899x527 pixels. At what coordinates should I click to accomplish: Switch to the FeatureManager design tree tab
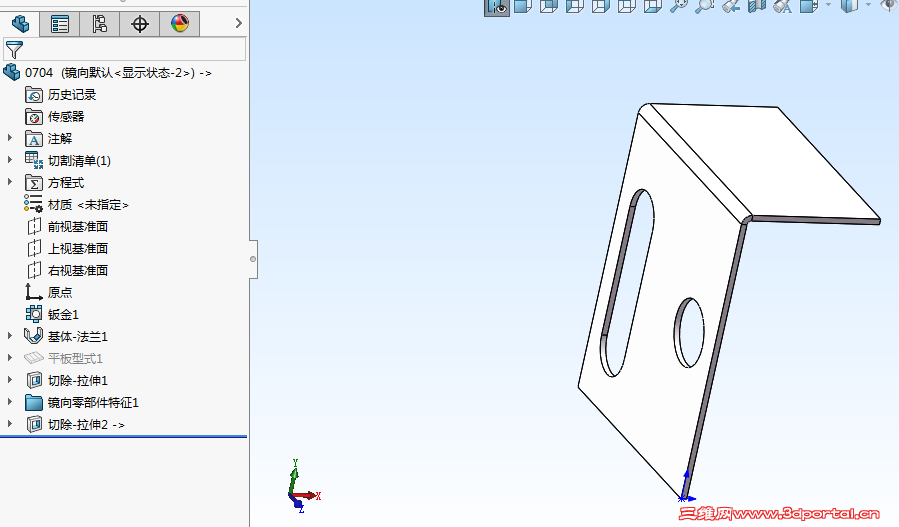[x=20, y=24]
